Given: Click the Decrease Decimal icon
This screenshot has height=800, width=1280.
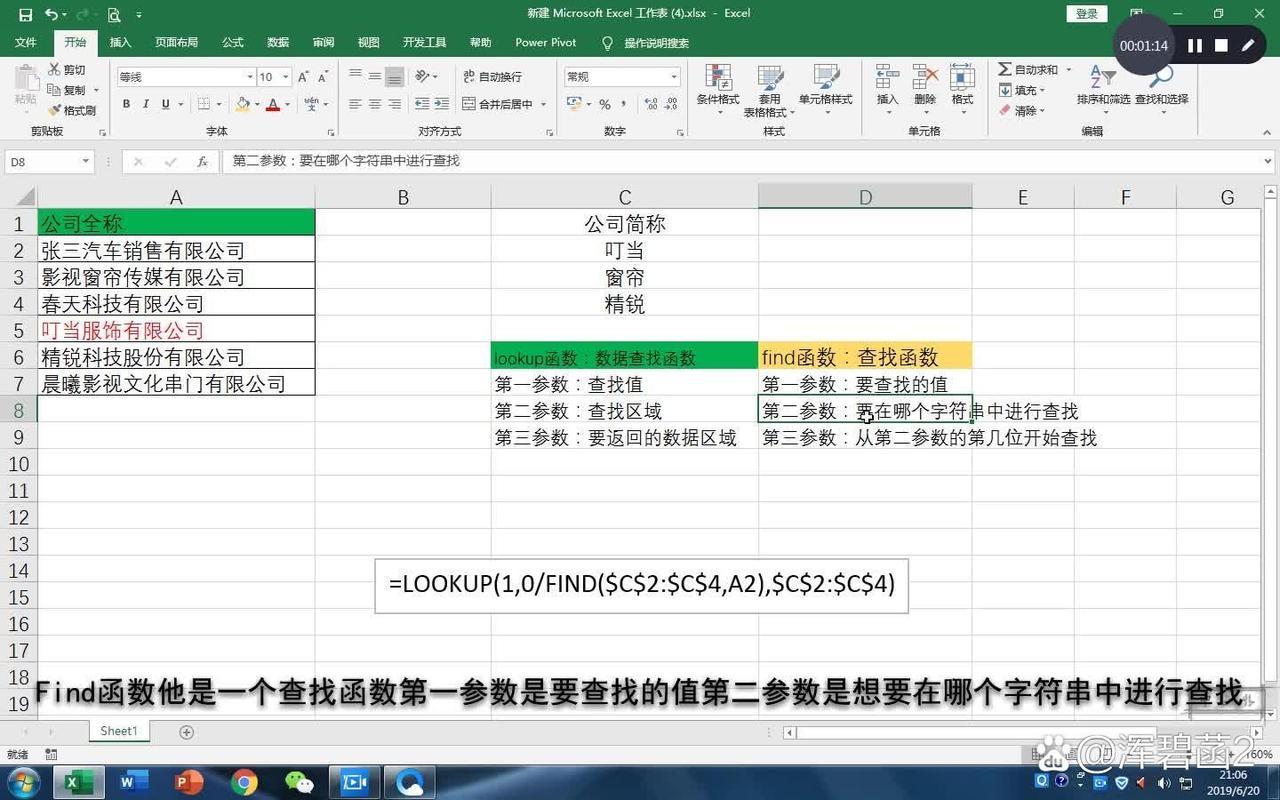Looking at the screenshot, I should click(x=671, y=104).
